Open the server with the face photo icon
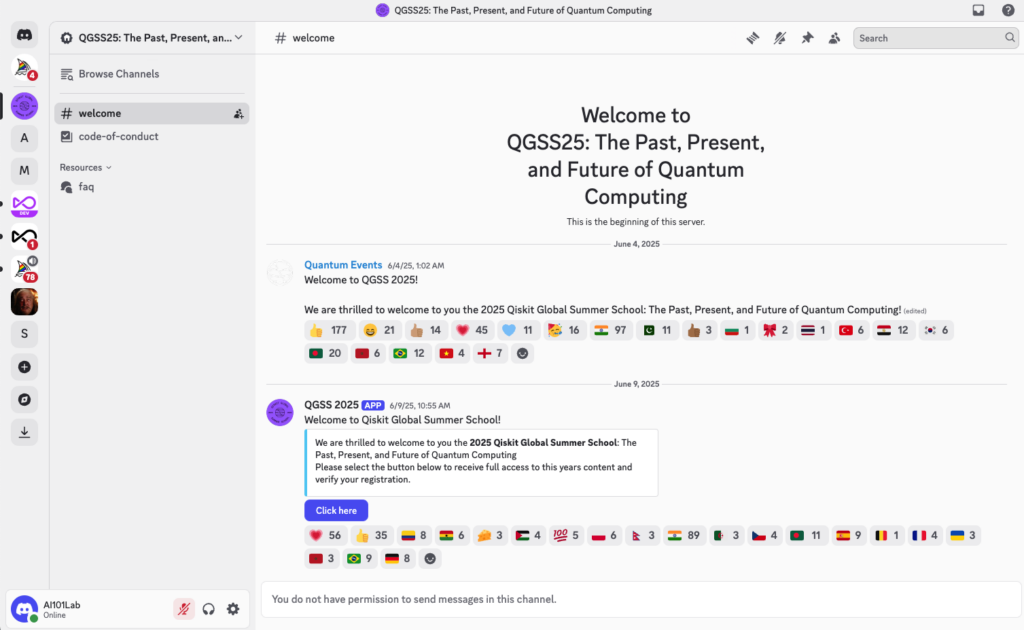Viewport: 1024px width, 630px height. click(x=24, y=302)
